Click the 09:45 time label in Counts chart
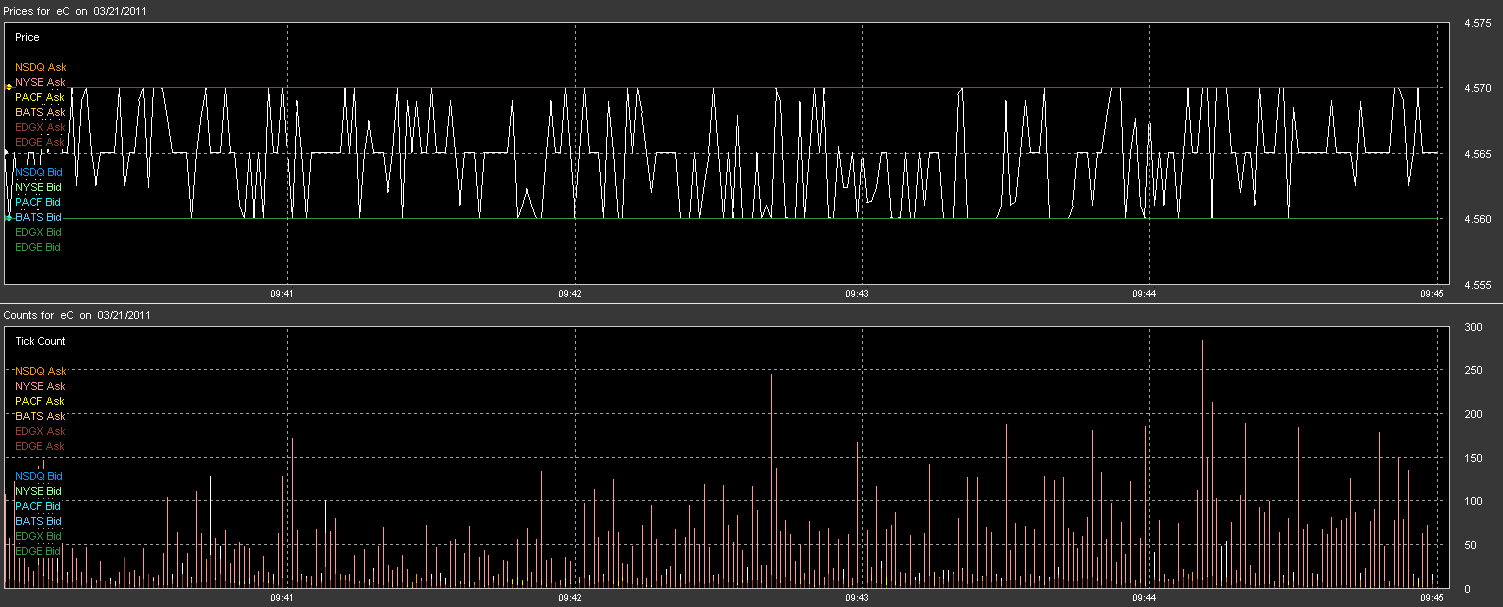Image resolution: width=1503 pixels, height=607 pixels. coord(1431,597)
